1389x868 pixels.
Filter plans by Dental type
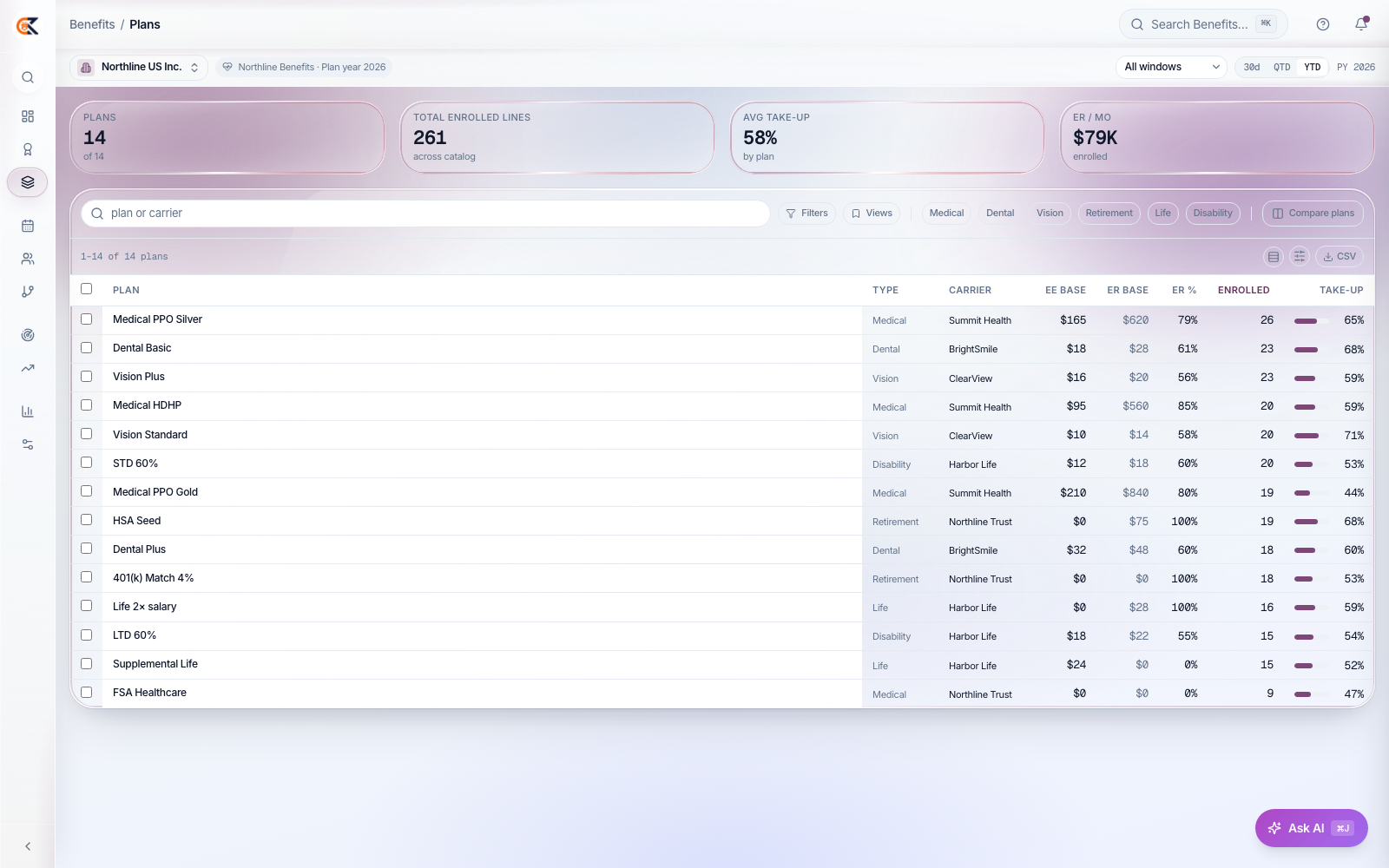(1000, 214)
